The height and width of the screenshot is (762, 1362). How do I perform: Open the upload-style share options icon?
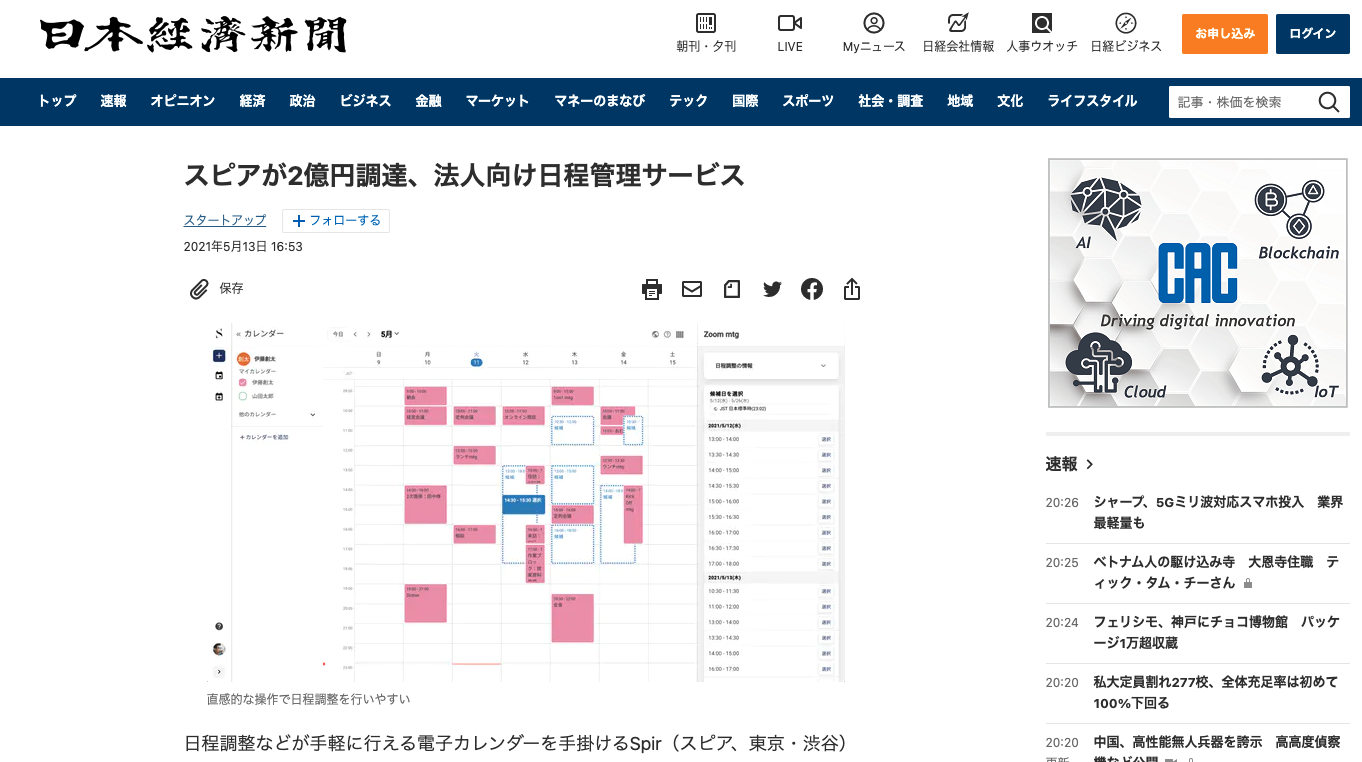852,289
